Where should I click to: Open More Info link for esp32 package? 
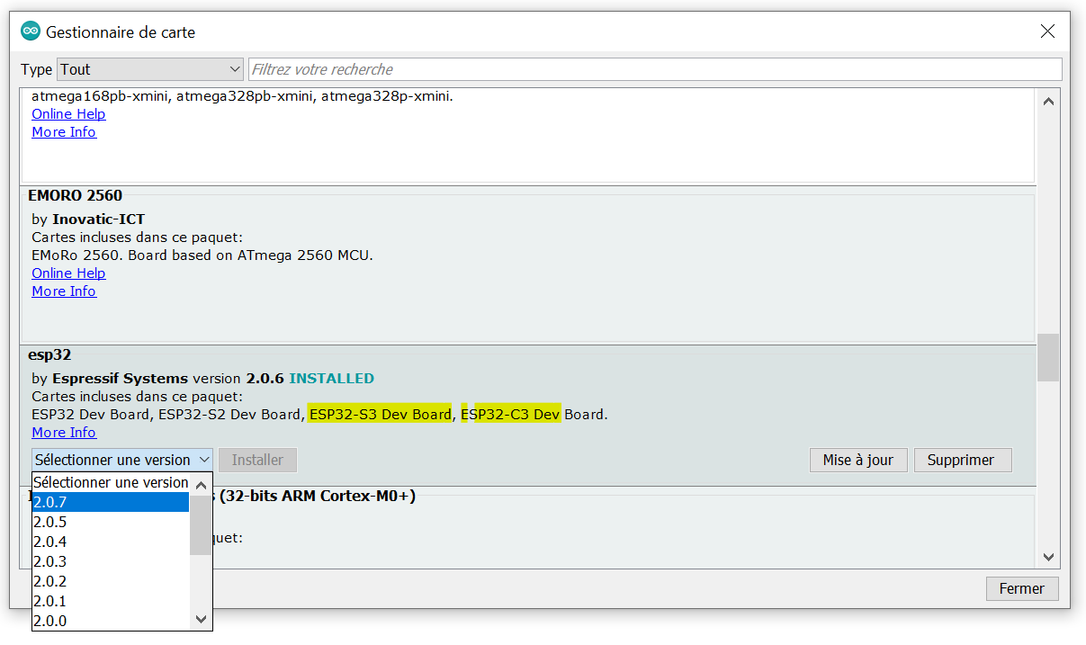point(64,432)
